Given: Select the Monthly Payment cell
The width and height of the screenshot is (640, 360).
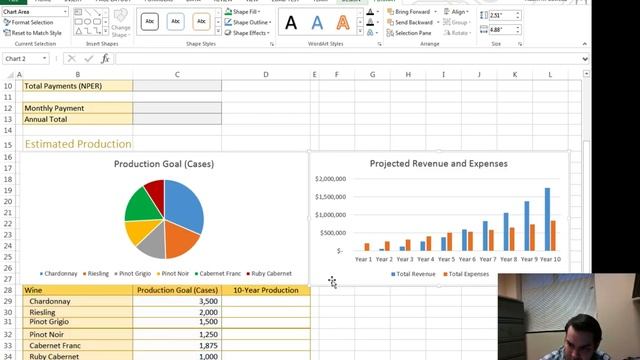Looking at the screenshot, I should pyautogui.click(x=78, y=108).
